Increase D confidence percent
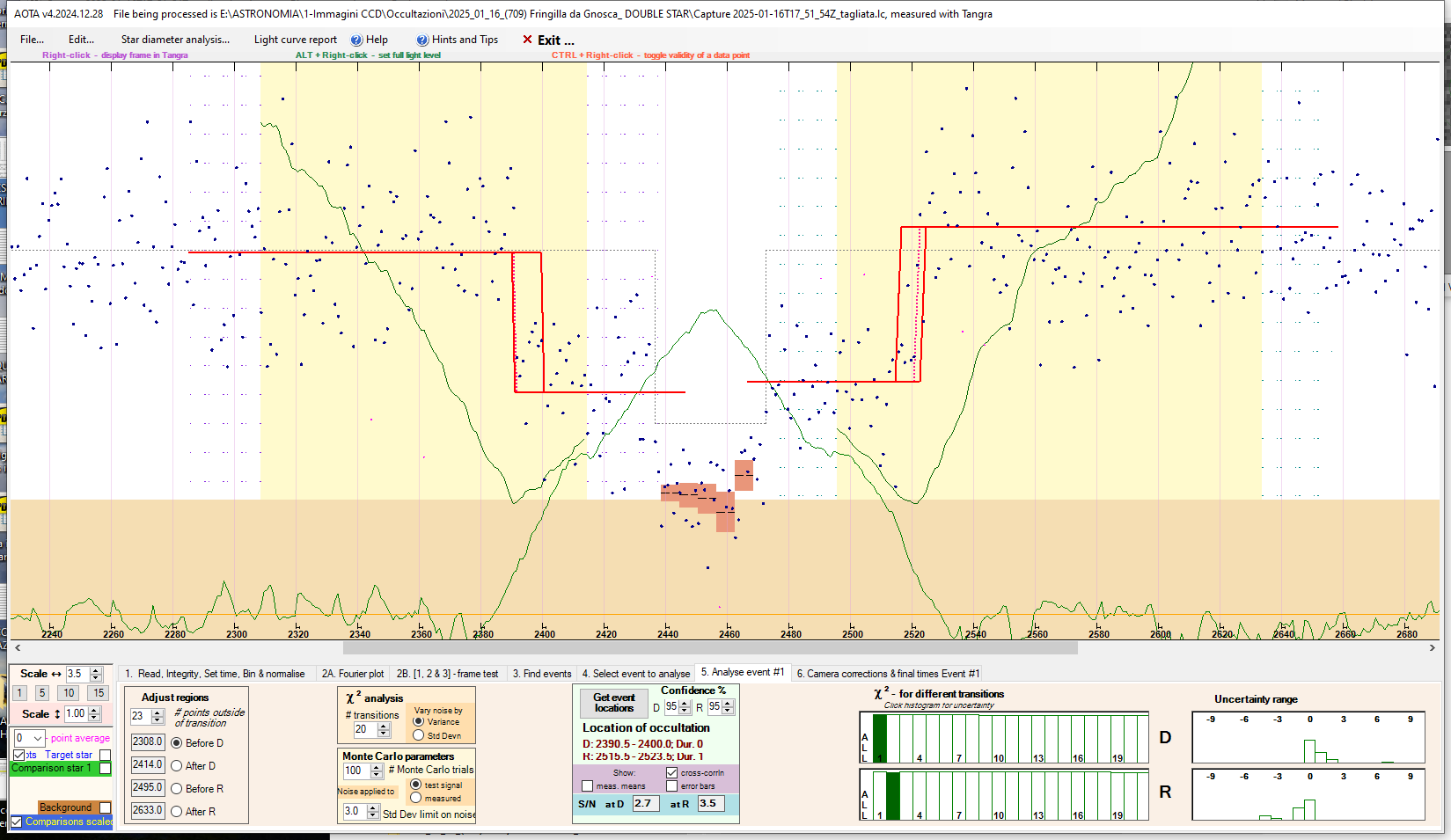The height and width of the screenshot is (840, 1451). [x=685, y=704]
